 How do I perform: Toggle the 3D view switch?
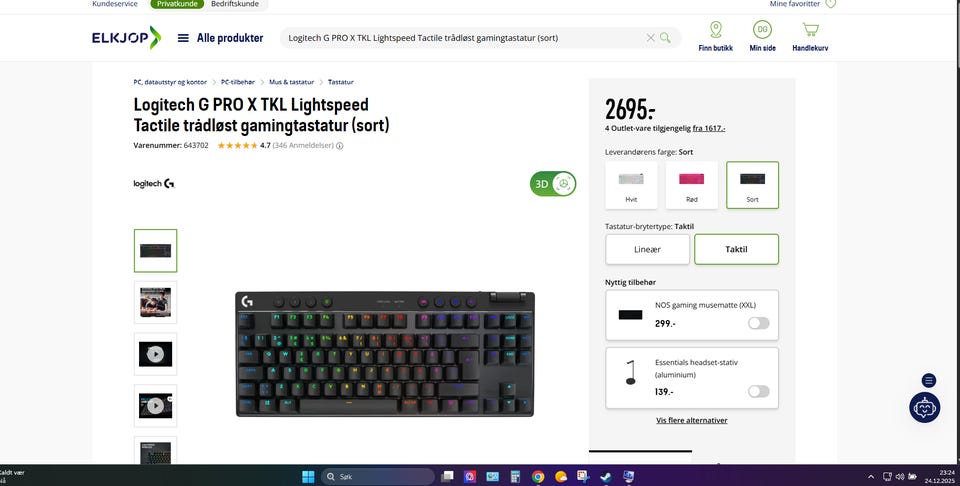(553, 184)
